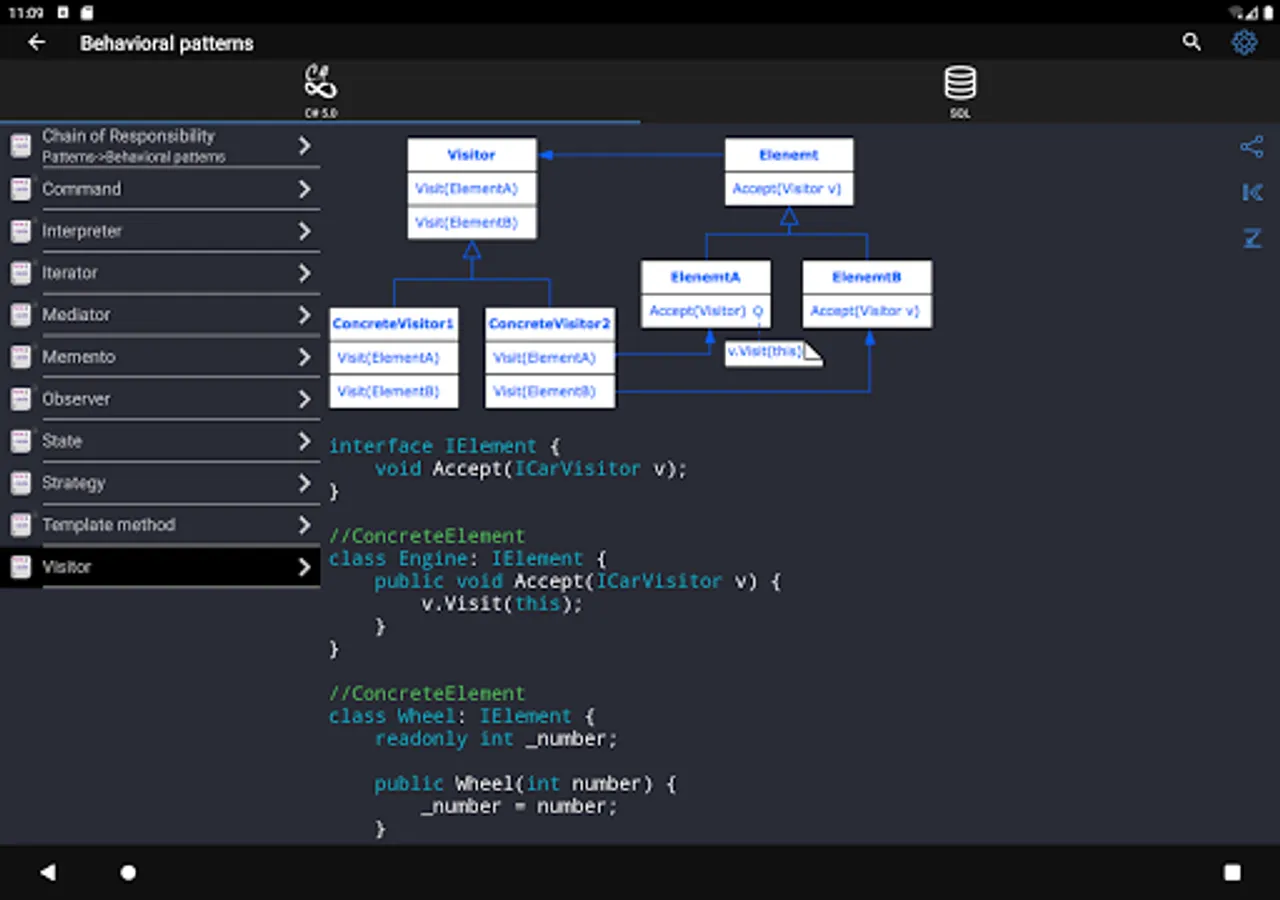1280x900 pixels.
Task: Expand the Memento item chevron
Action: pos(304,357)
